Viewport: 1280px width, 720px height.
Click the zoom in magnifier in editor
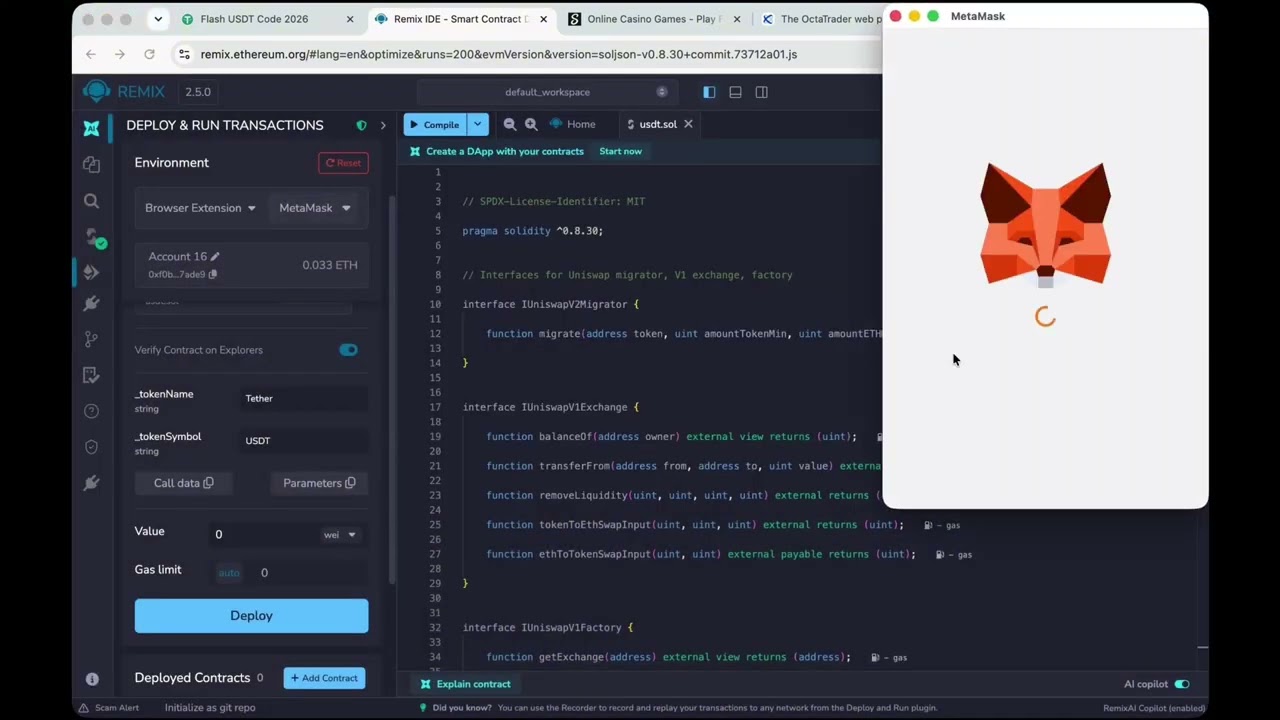pyautogui.click(x=531, y=124)
